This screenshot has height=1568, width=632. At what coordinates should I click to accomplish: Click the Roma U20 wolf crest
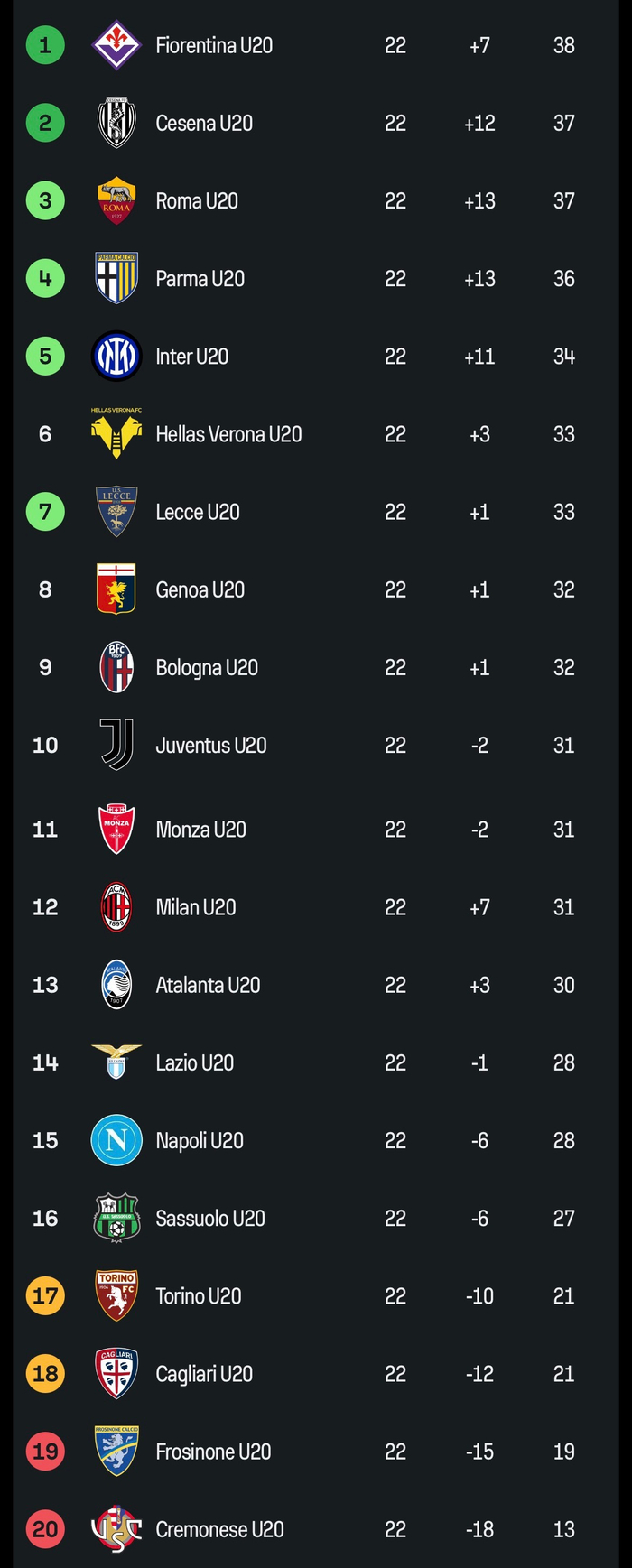(116, 200)
